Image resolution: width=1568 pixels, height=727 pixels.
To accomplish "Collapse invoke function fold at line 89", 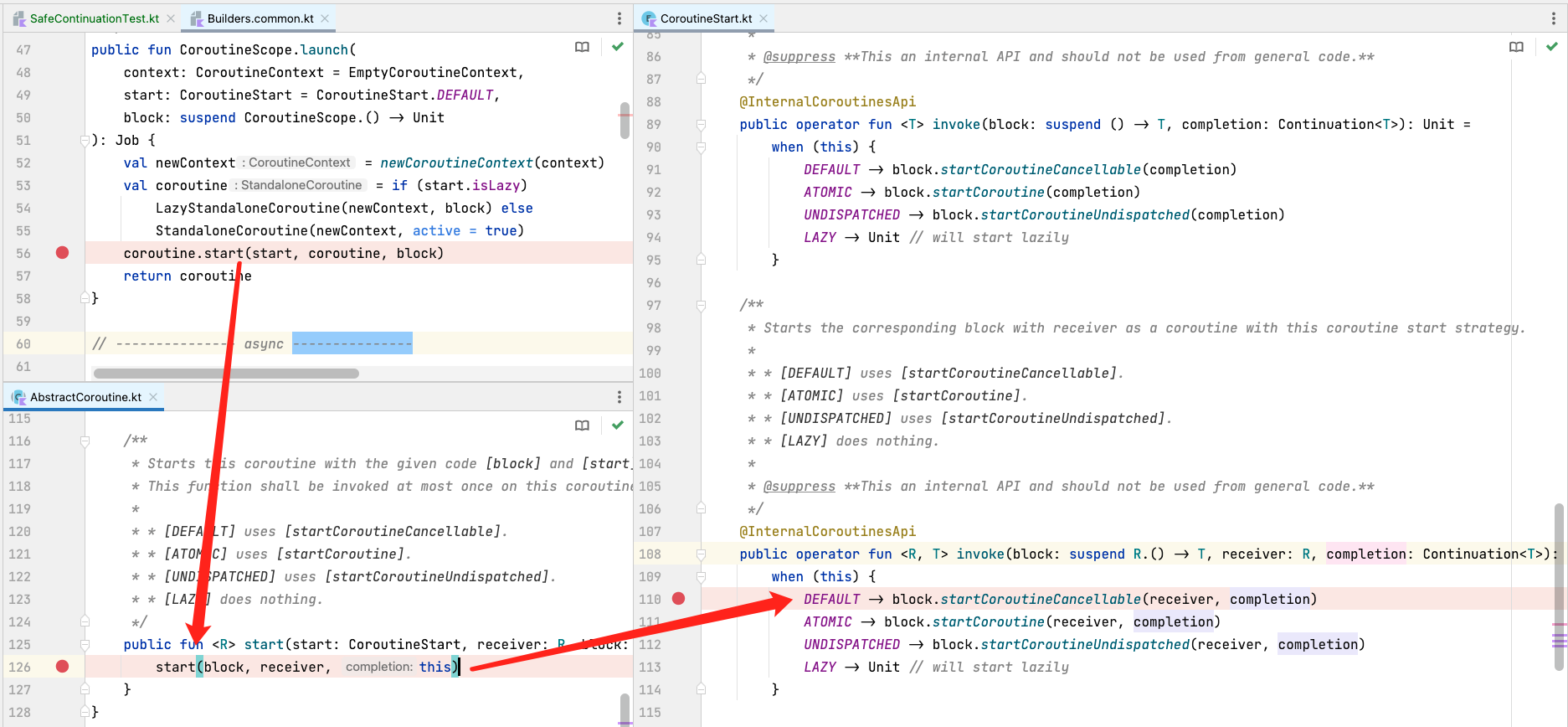I will point(702,125).
